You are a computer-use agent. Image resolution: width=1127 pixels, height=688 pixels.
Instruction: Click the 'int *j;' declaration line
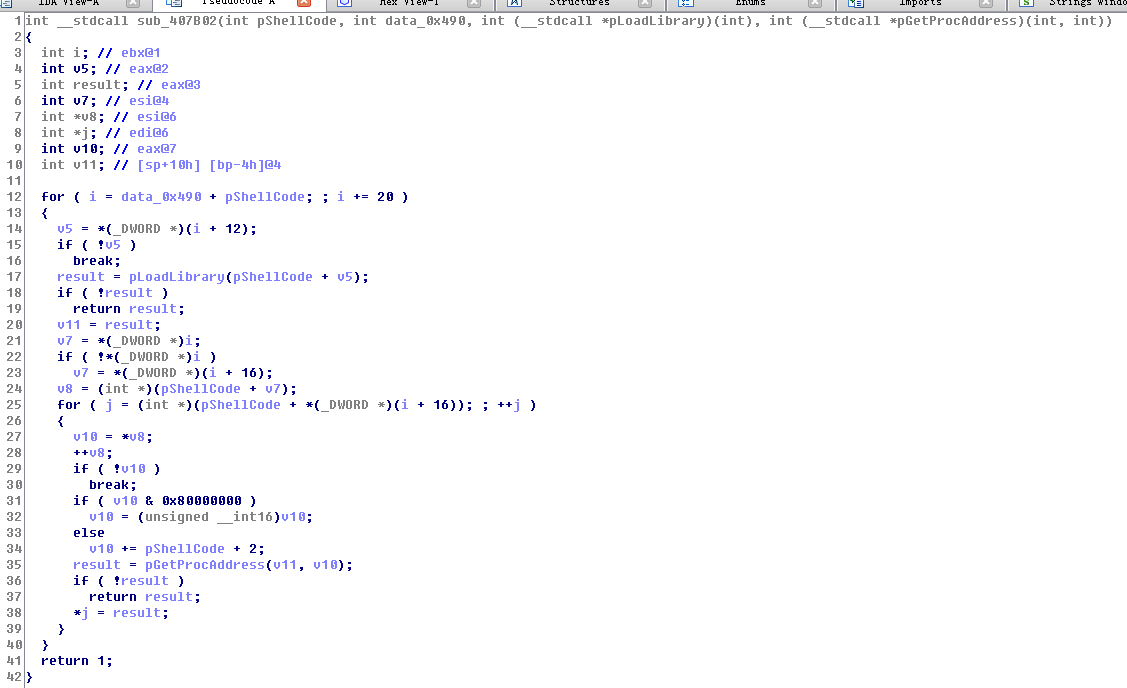[105, 132]
